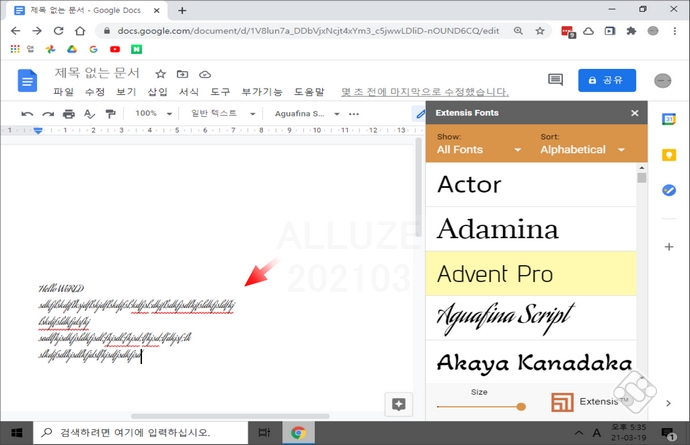This screenshot has height=445, width=690.
Task: Click the document title 제목 없는 문서
Action: (x=97, y=73)
